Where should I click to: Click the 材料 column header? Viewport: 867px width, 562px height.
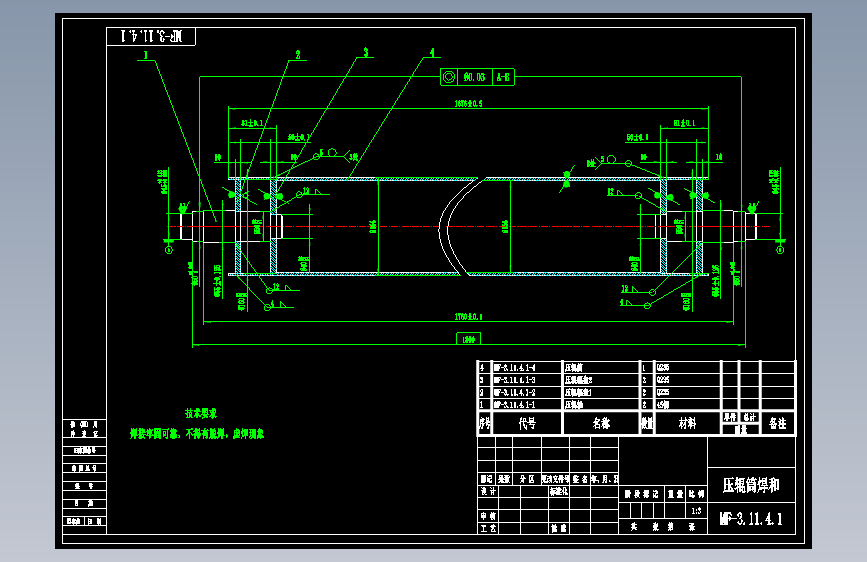coord(687,423)
